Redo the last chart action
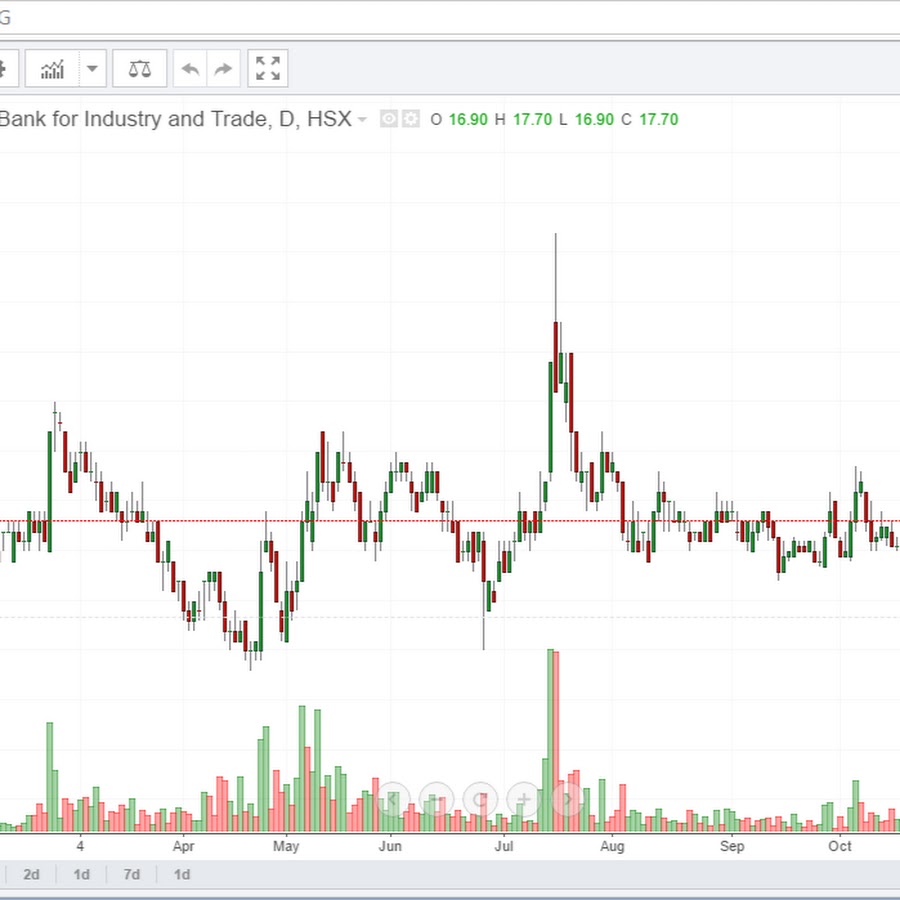 click(x=224, y=69)
